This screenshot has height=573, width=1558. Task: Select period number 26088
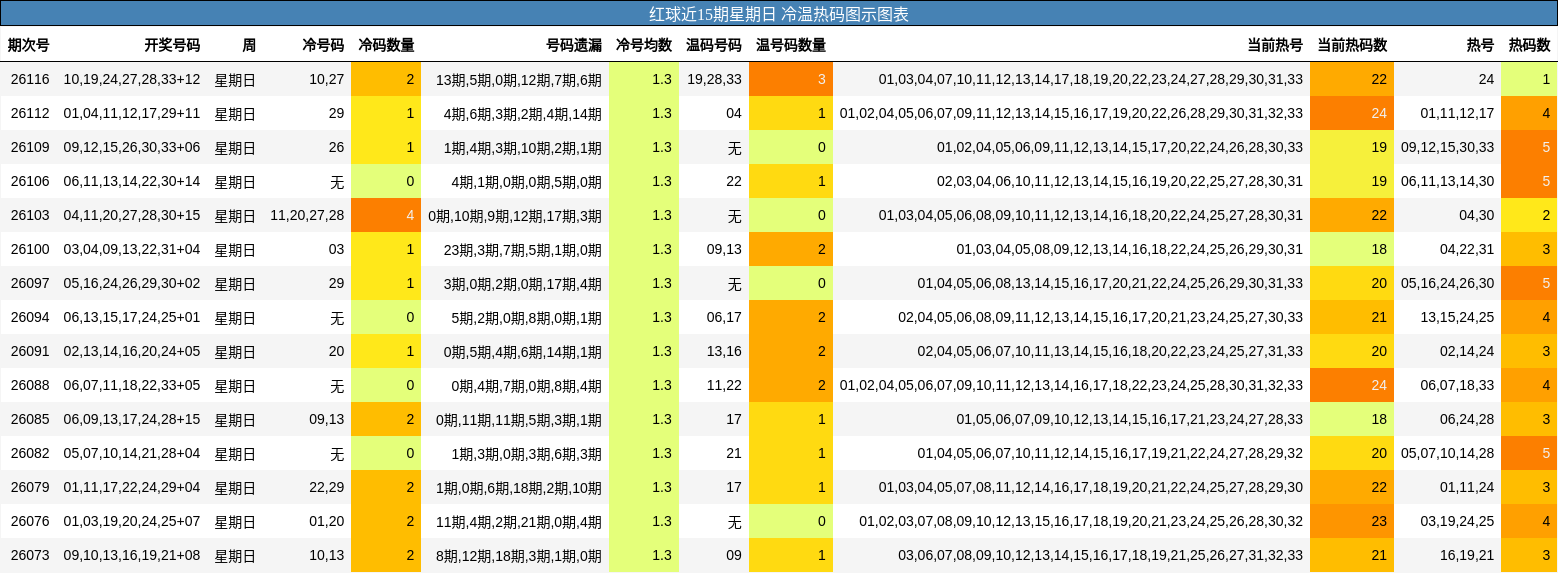tap(30, 385)
